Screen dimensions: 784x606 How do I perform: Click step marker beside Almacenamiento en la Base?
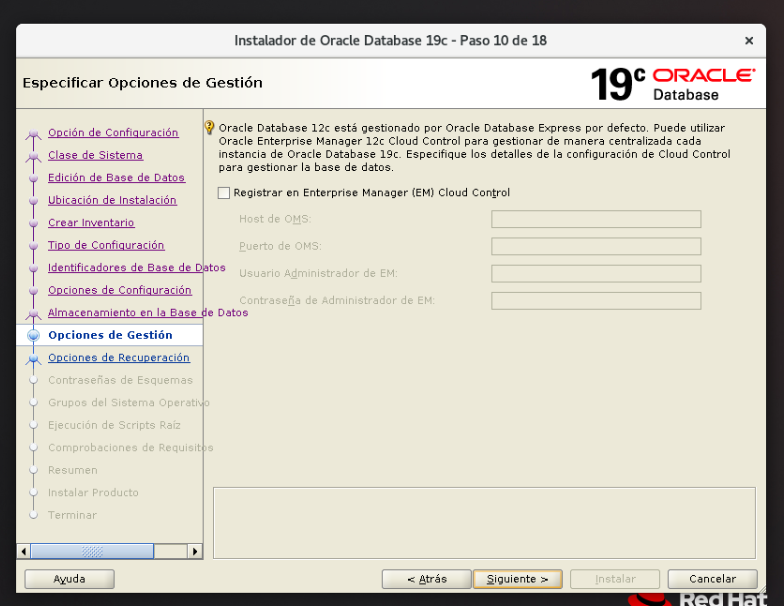pyautogui.click(x=34, y=314)
